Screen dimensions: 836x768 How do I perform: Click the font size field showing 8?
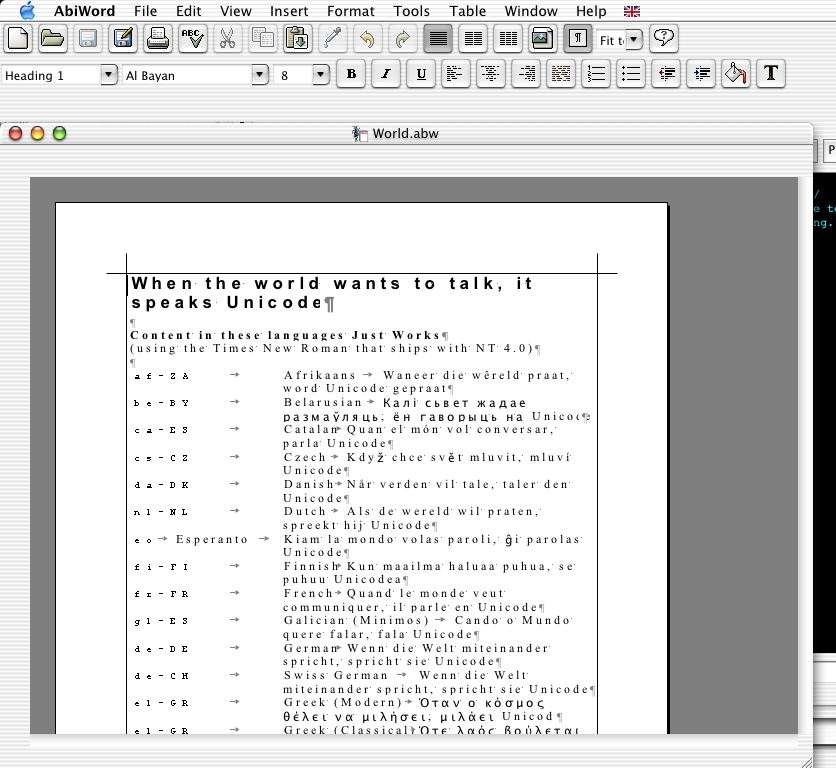coord(294,75)
